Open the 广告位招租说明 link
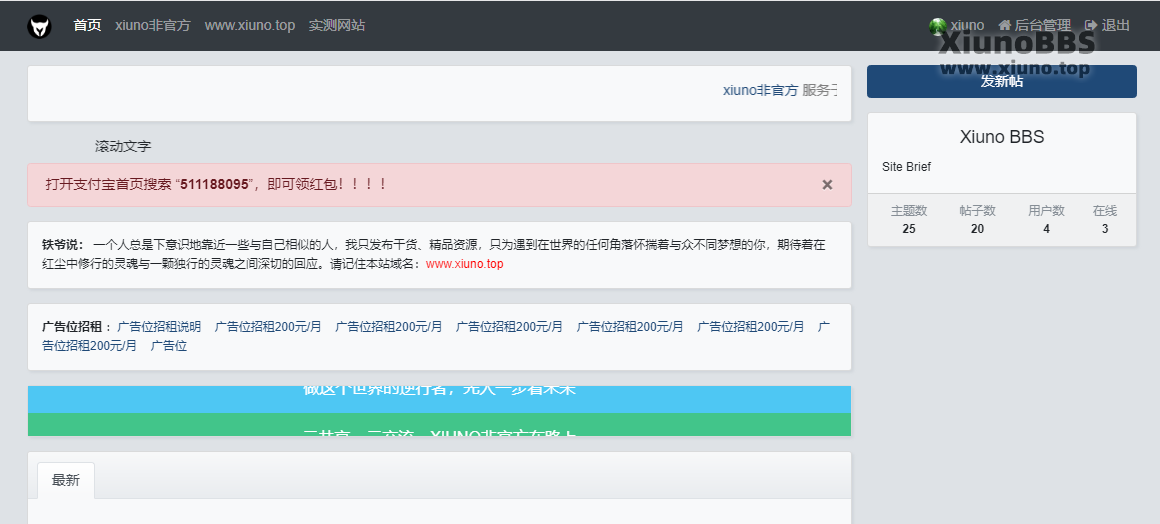This screenshot has height=524, width=1160. click(159, 327)
